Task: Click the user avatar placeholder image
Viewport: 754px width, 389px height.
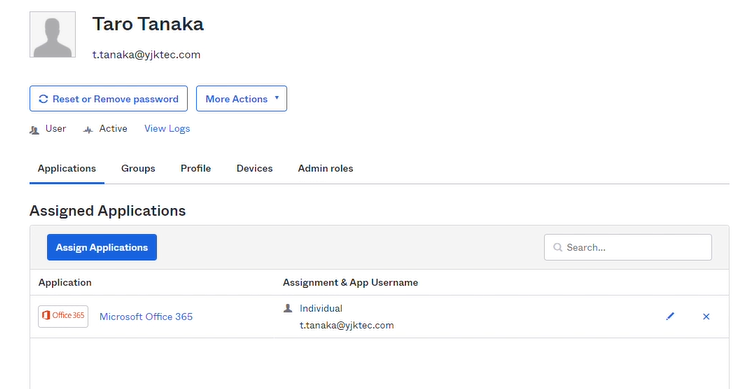Action: pyautogui.click(x=52, y=35)
